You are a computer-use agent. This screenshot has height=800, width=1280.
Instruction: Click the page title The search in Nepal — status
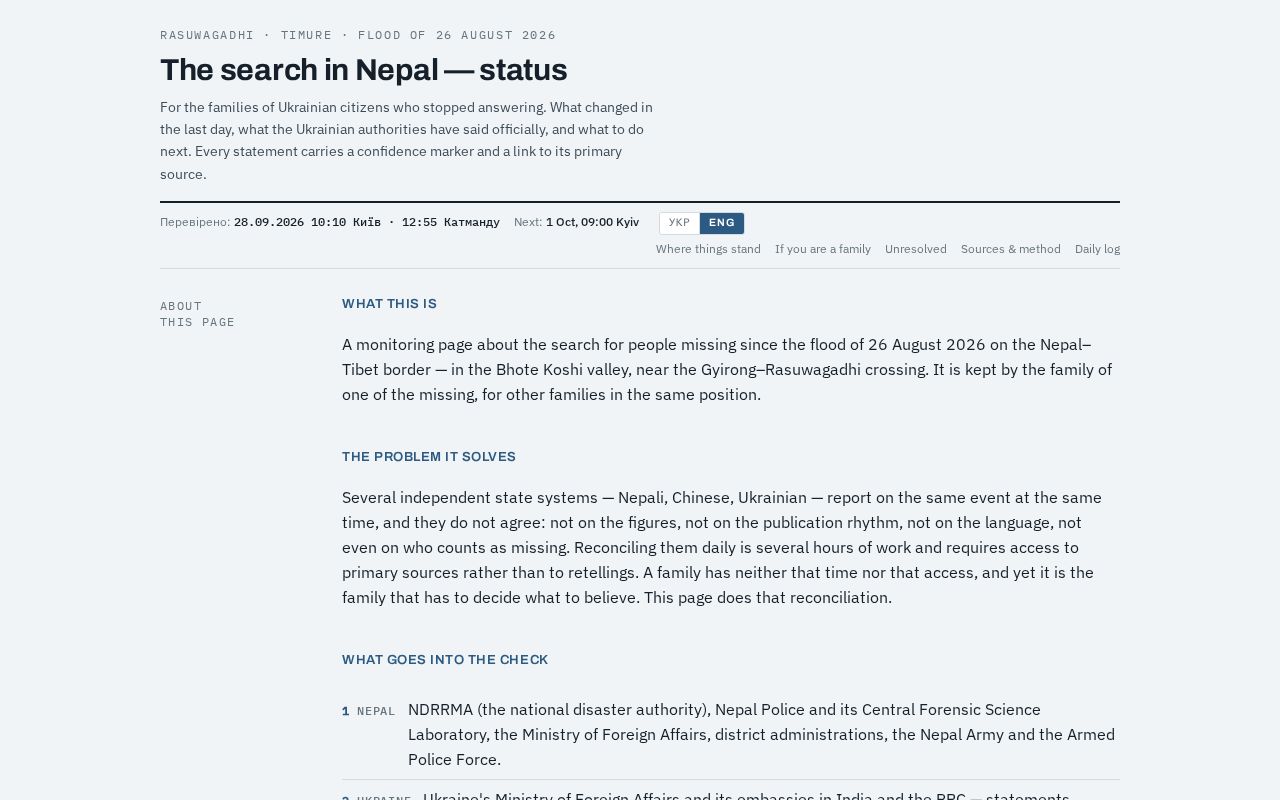[x=363, y=70]
